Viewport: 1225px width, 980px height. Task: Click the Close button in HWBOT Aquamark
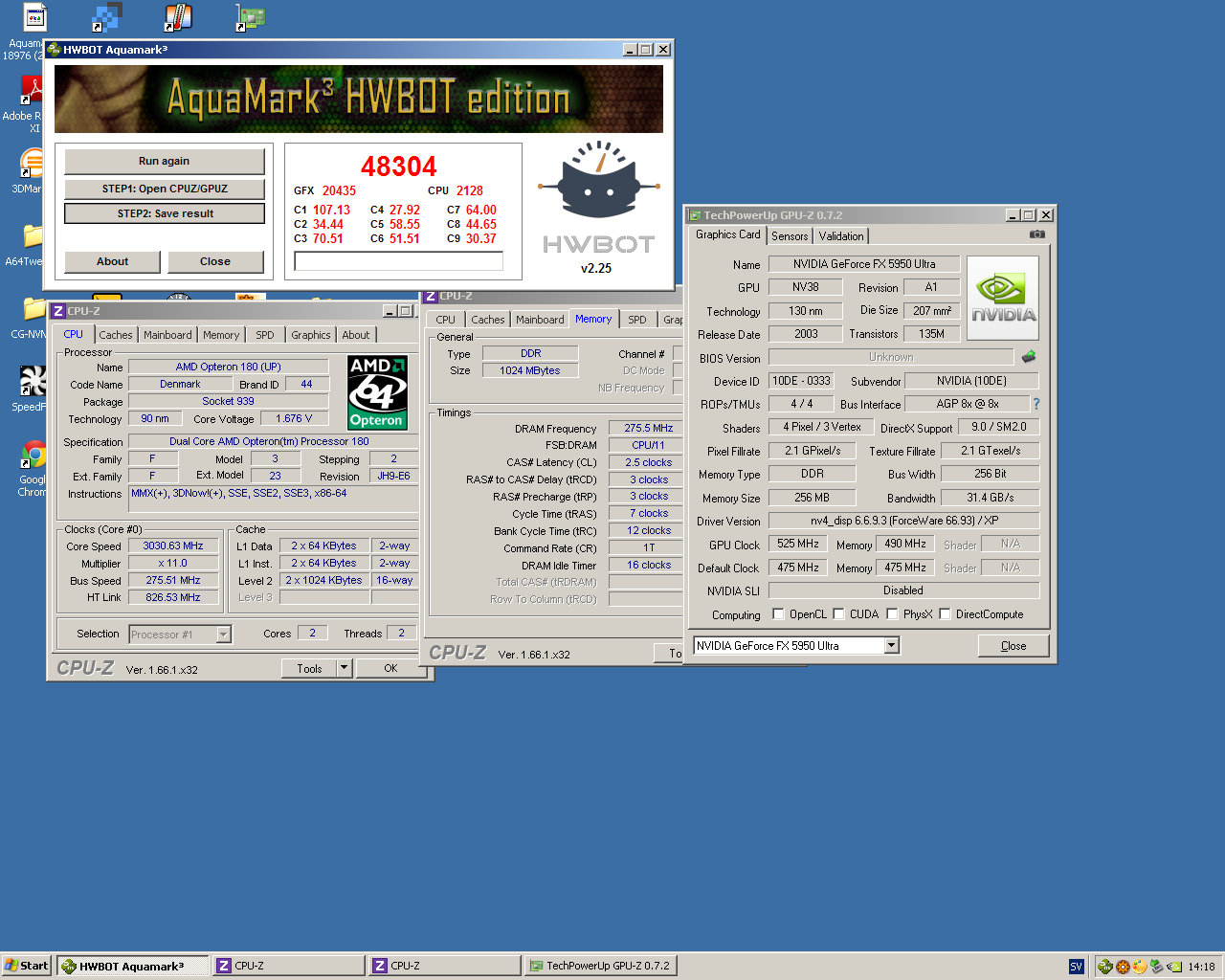pyautogui.click(x=215, y=261)
